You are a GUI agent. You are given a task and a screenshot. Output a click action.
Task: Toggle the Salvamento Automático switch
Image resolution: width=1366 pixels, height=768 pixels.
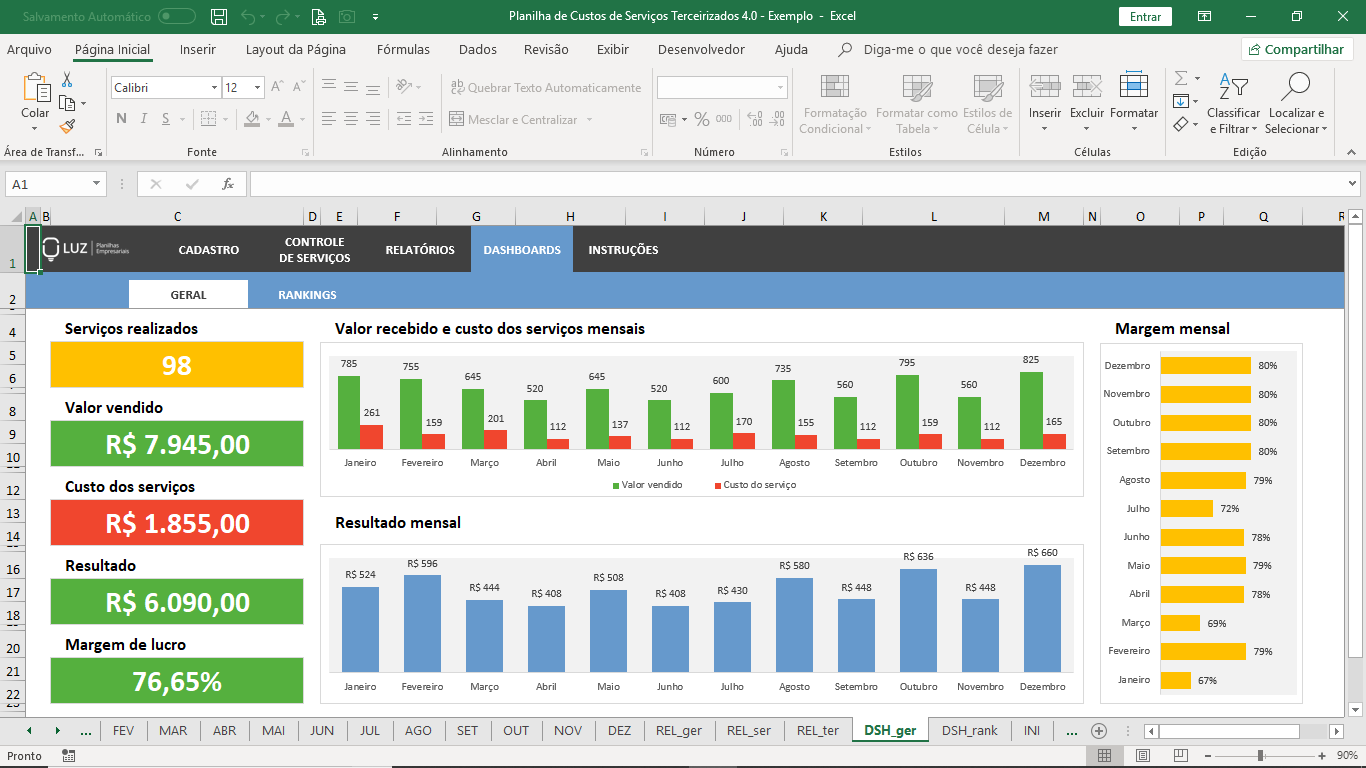178,17
